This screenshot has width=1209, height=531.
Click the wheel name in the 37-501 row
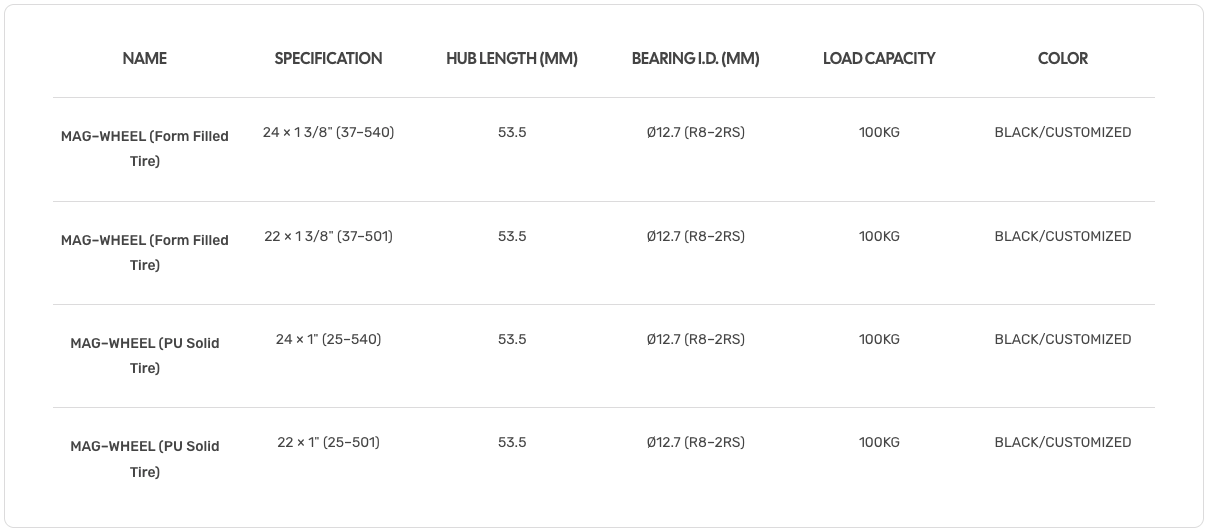[x=145, y=252]
